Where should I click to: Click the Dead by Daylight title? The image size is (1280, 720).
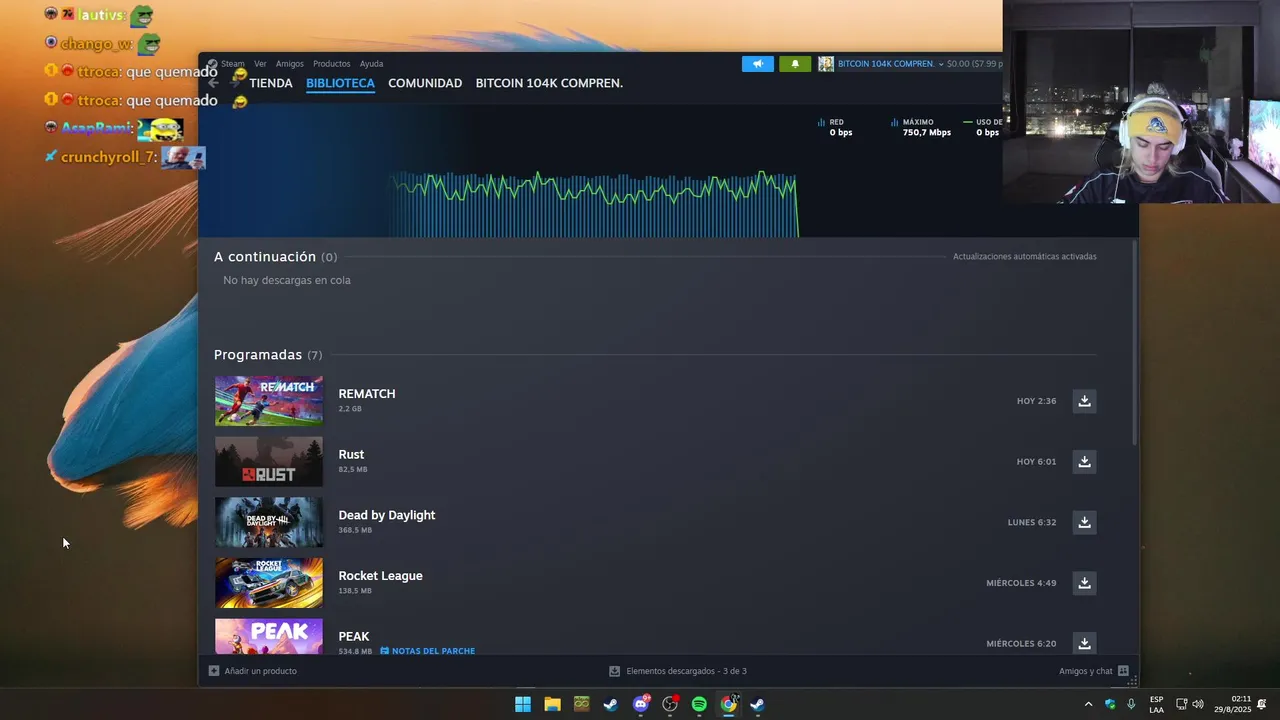pos(387,515)
